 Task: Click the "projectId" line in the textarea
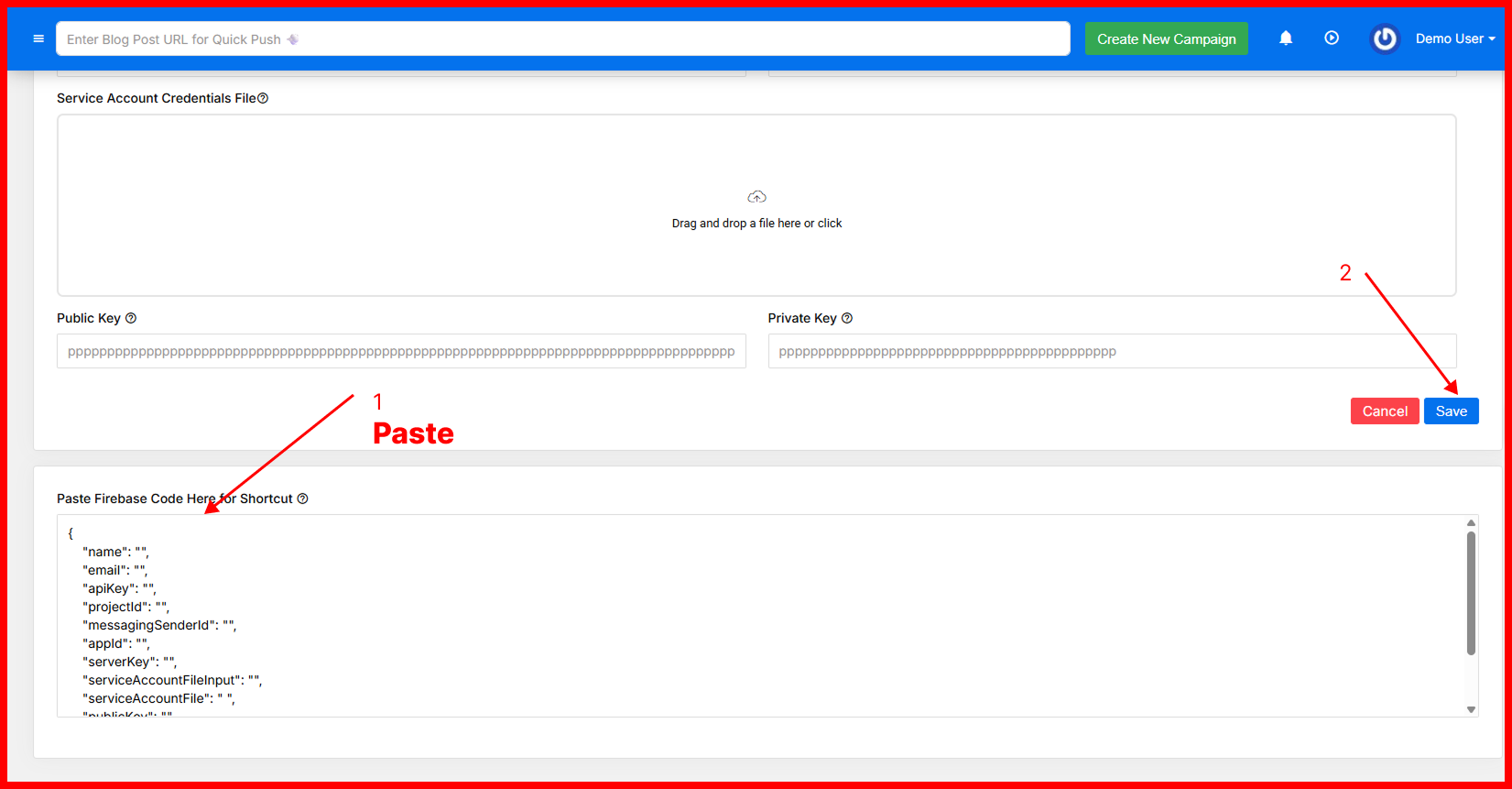(125, 607)
